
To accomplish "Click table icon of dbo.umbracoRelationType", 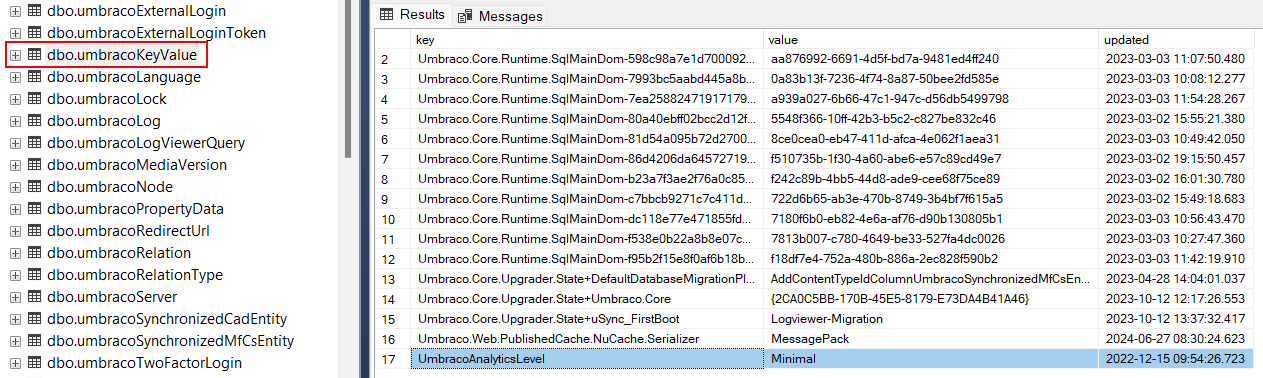I will (34, 275).
